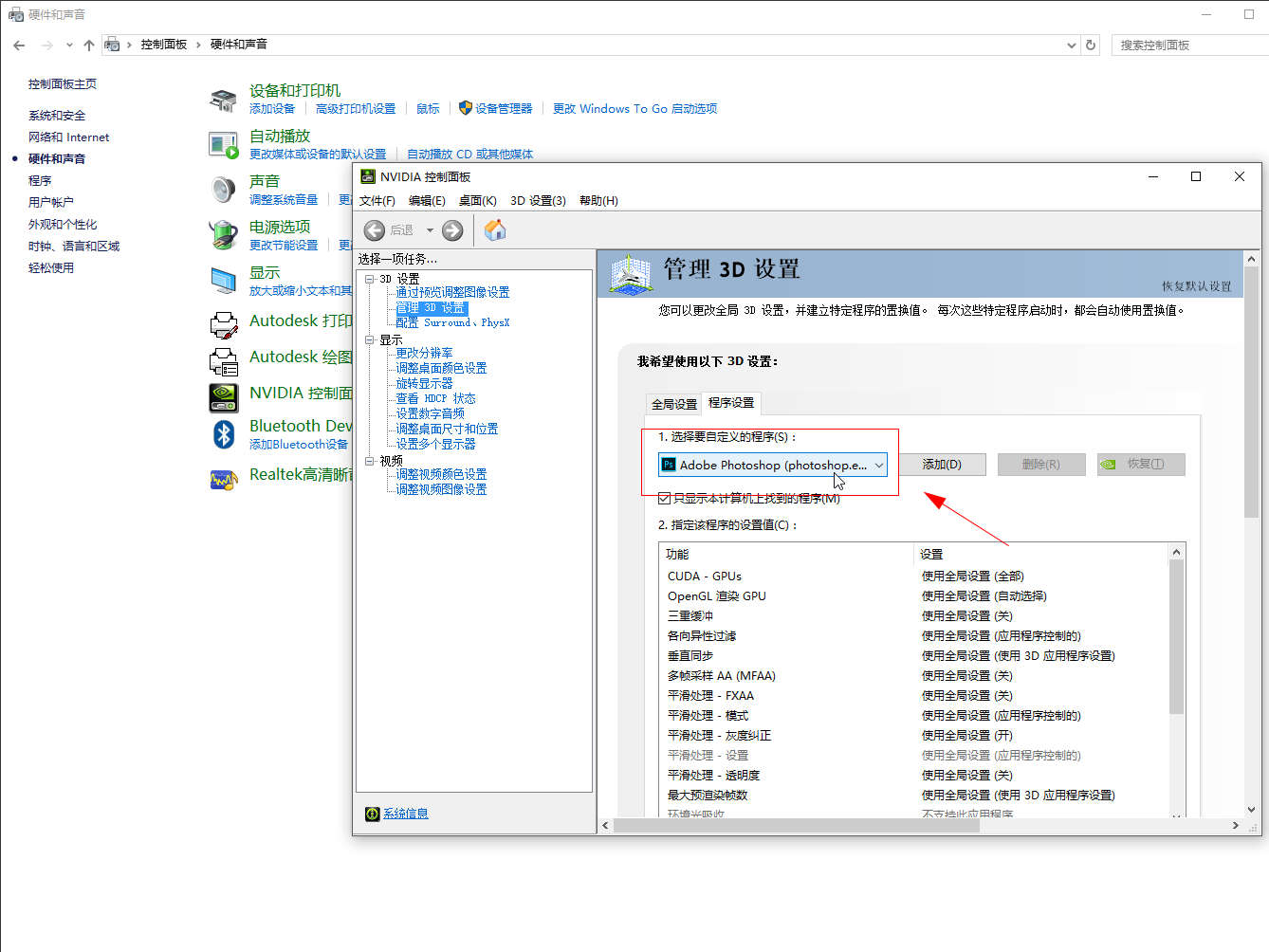Open 文件(F) menu

point(377,201)
